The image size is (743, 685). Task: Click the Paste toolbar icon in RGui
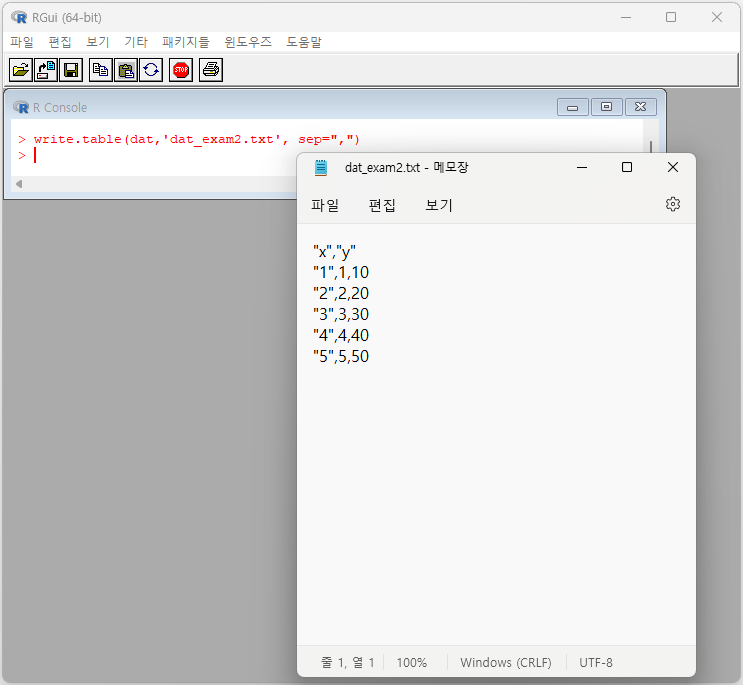[126, 70]
